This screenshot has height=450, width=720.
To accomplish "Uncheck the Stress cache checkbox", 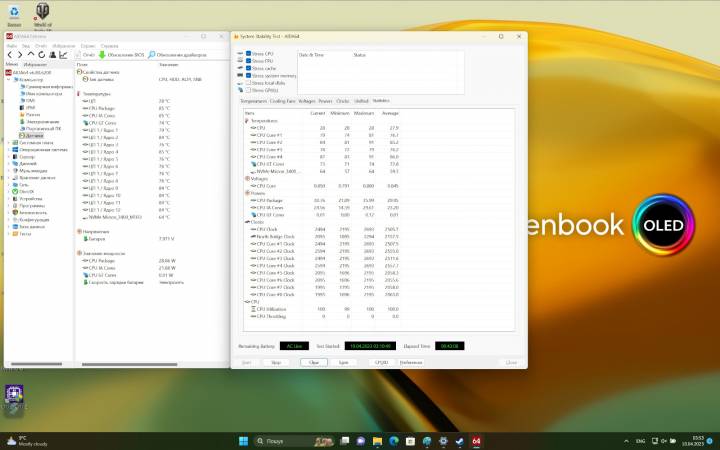I will (x=248, y=68).
